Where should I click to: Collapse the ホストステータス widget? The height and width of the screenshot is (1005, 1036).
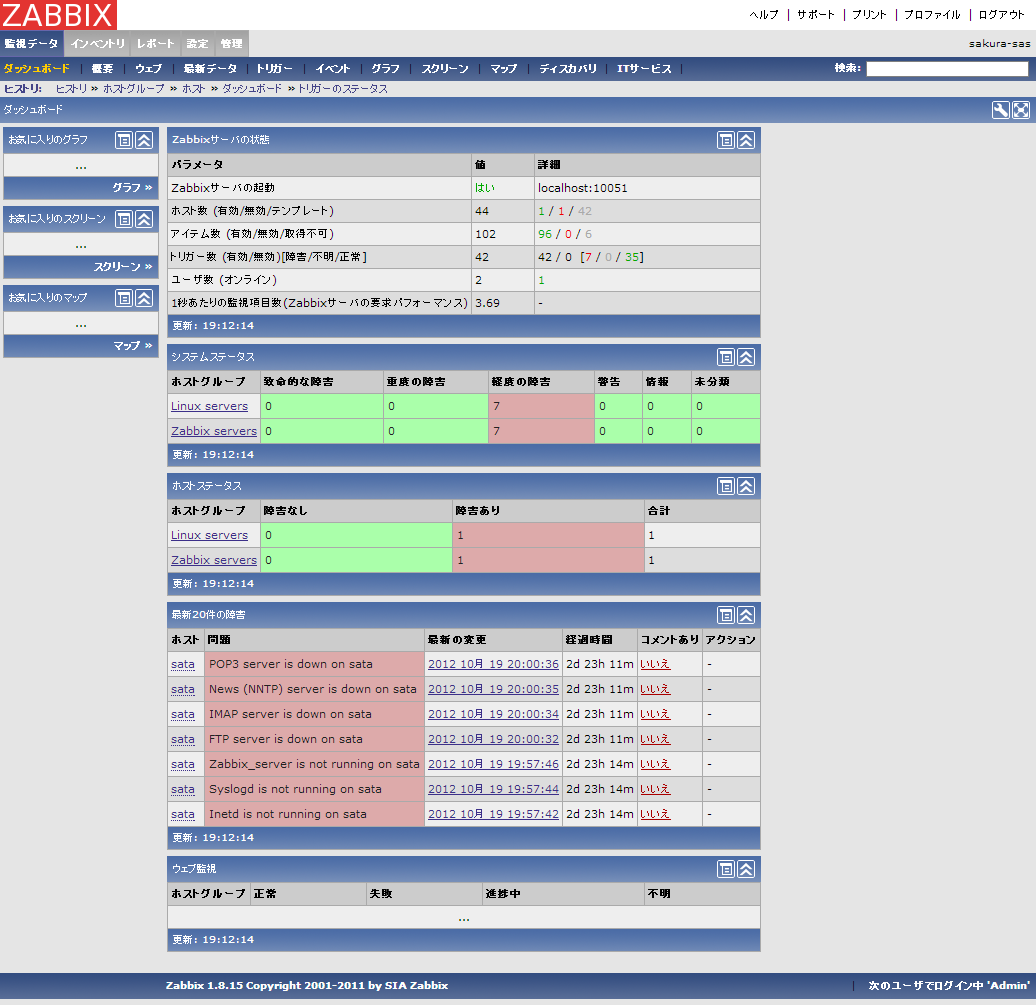(x=746, y=486)
